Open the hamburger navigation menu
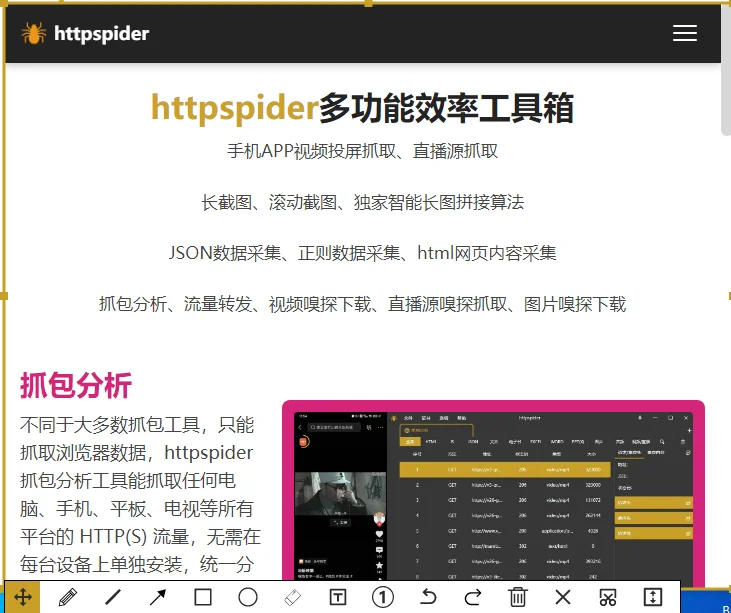731x613 pixels. tap(685, 33)
